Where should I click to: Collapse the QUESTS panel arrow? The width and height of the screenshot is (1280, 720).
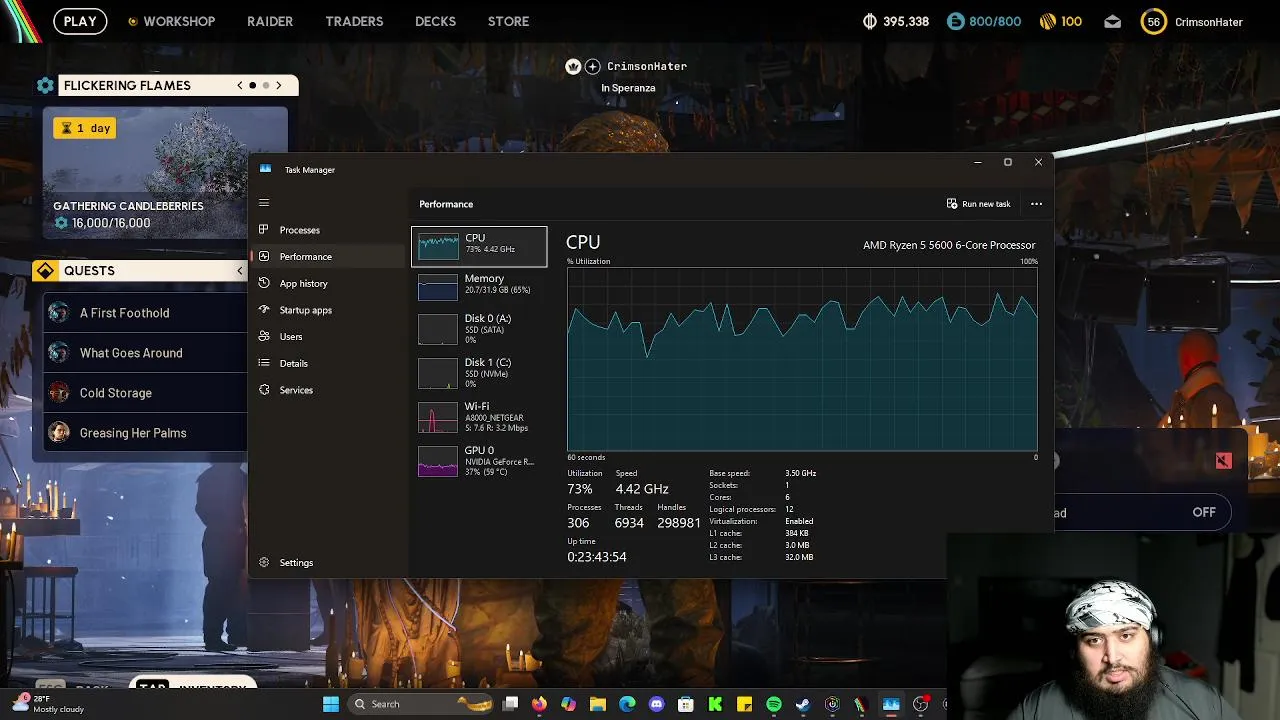(240, 271)
